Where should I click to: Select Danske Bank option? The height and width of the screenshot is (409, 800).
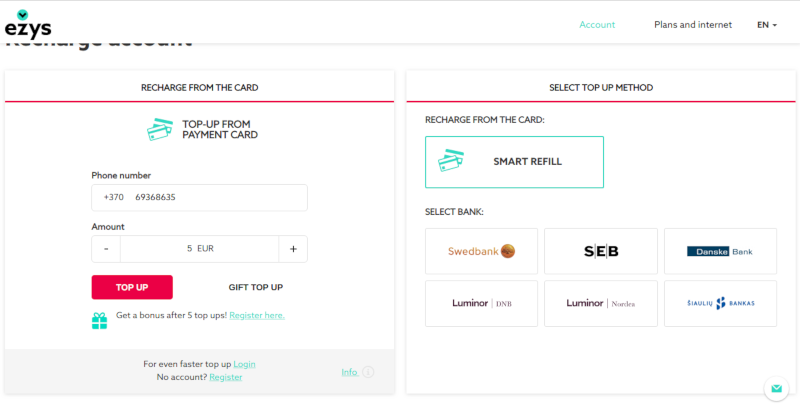pos(720,251)
